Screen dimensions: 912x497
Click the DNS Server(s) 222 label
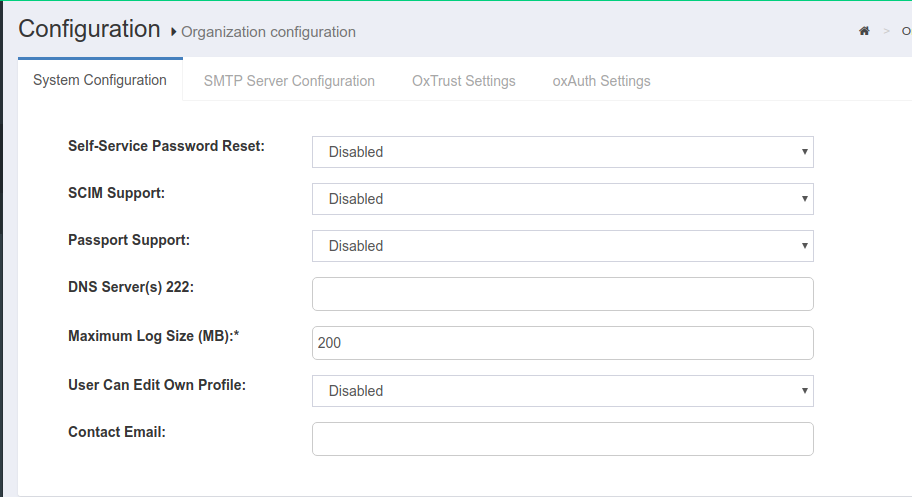(x=130, y=288)
